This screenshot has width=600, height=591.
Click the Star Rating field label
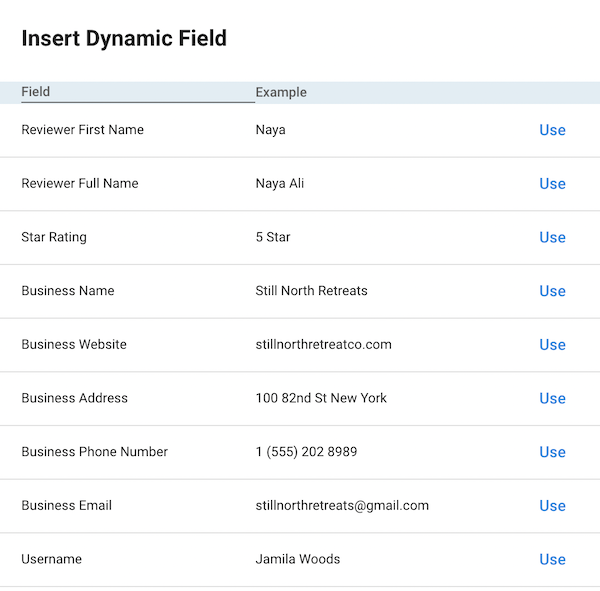(x=54, y=237)
